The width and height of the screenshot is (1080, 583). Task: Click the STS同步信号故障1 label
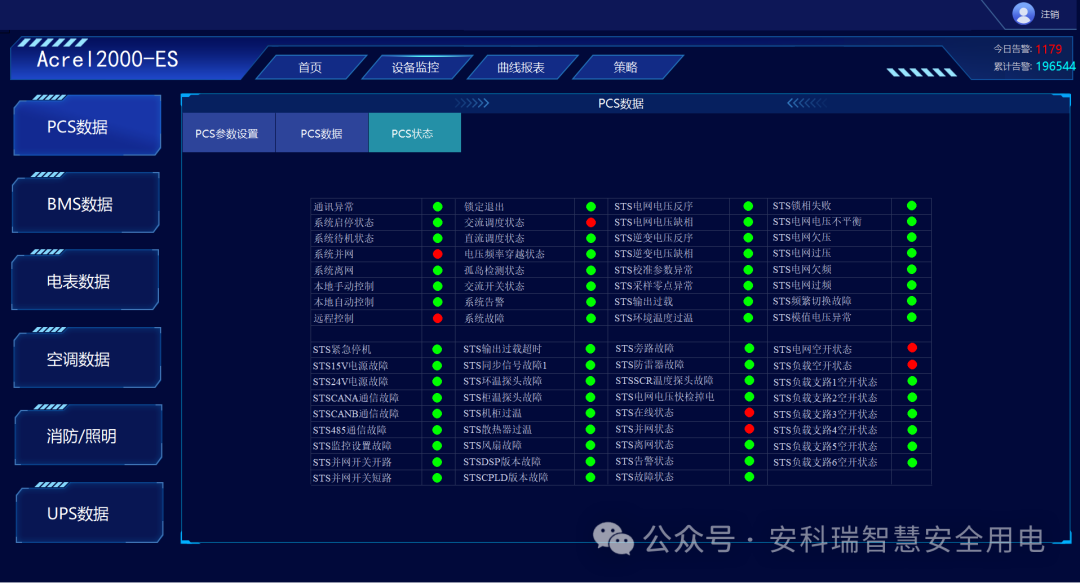click(x=505, y=365)
